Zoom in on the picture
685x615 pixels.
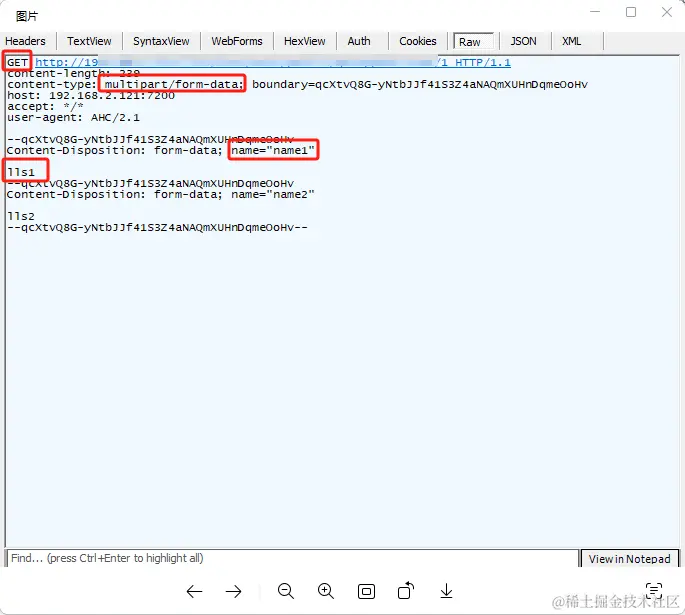[x=326, y=591]
